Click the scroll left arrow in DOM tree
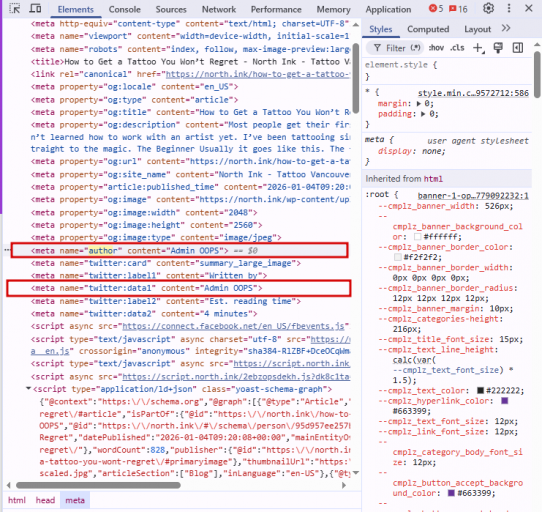The height and width of the screenshot is (512, 542). [9, 485]
